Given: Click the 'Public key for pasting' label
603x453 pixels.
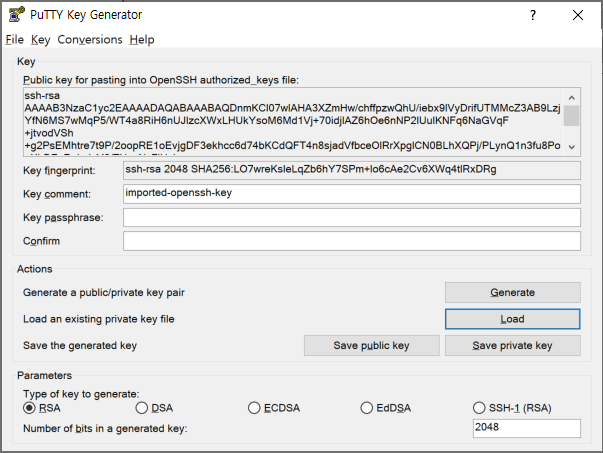Looking at the screenshot, I should click(161, 80).
